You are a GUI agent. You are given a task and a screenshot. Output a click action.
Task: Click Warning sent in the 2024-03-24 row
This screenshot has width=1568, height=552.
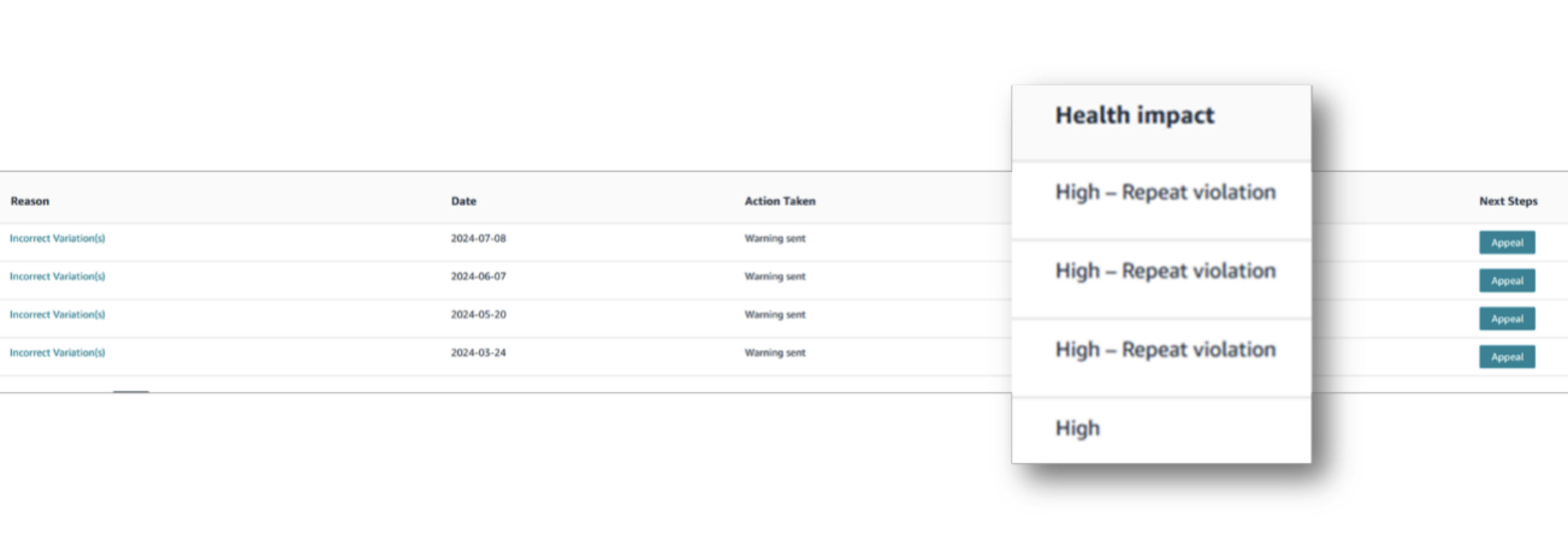coord(775,352)
